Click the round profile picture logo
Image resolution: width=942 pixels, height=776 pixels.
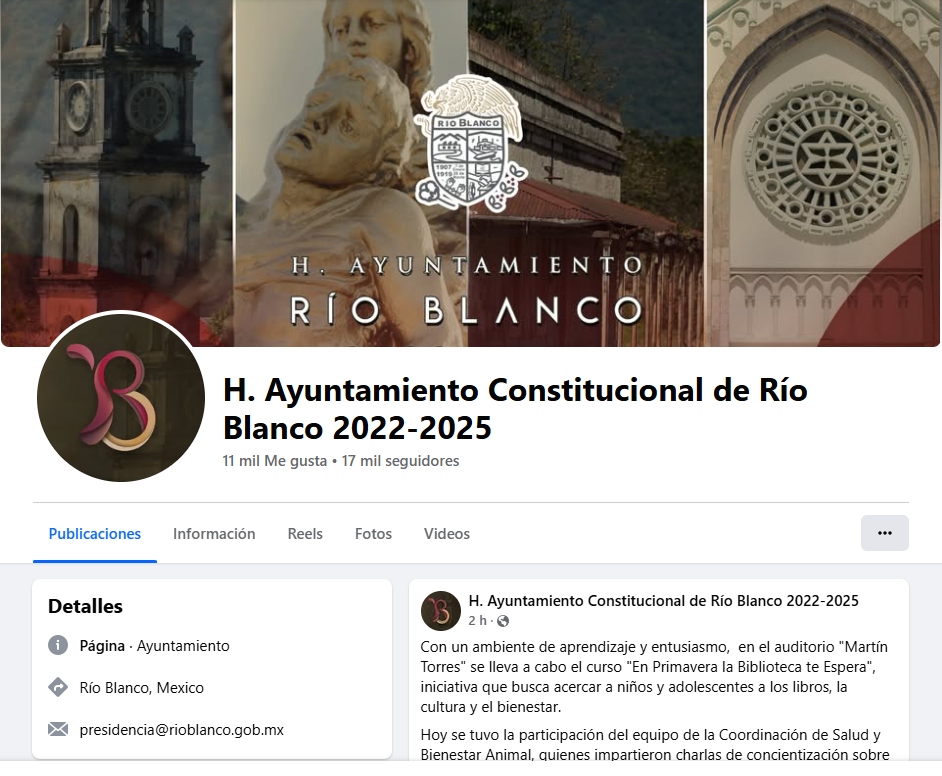click(121, 397)
